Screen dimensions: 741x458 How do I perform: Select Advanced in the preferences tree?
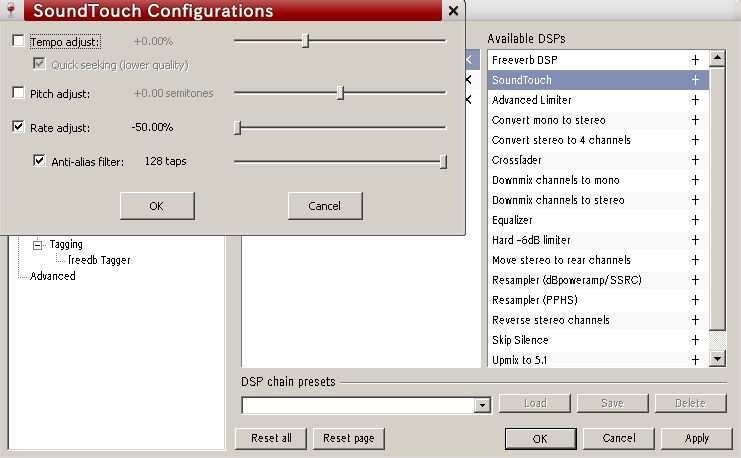pos(52,276)
